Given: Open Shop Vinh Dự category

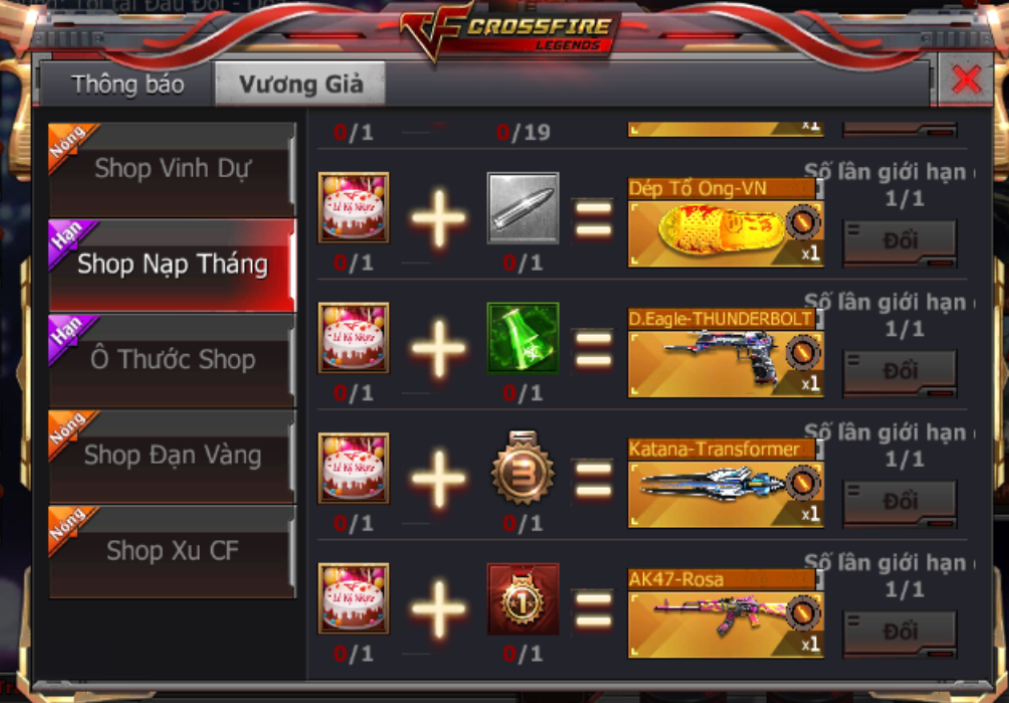Looking at the screenshot, I should (172, 169).
